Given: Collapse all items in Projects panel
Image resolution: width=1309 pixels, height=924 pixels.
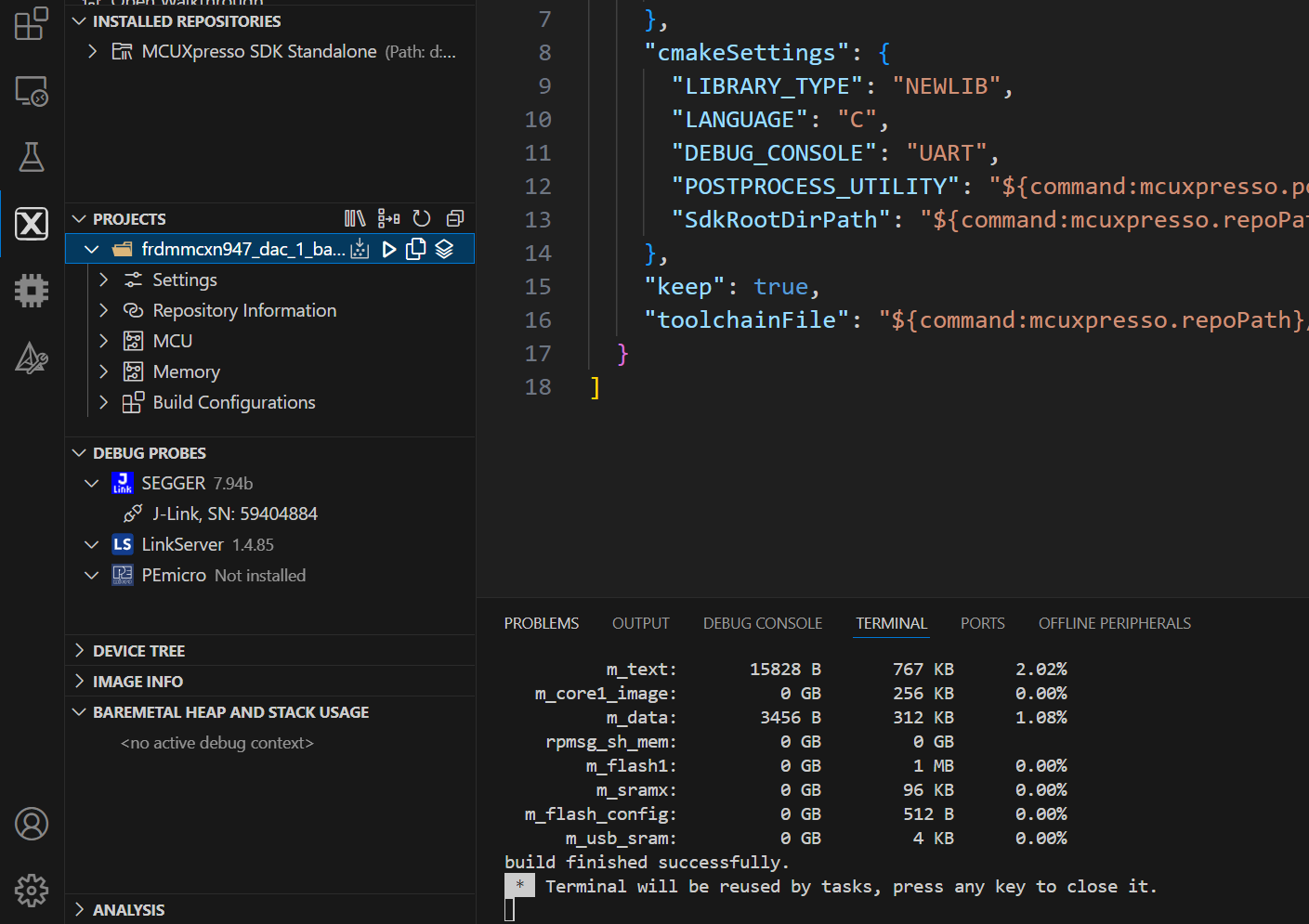Looking at the screenshot, I should point(454,217).
